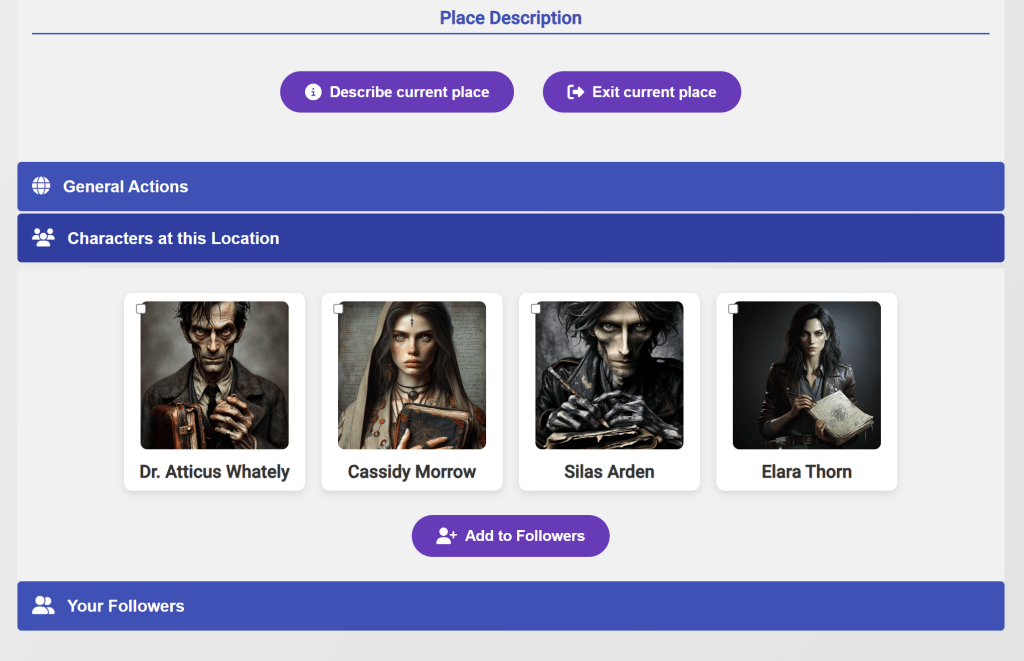Click Cassidy Morrow's portrait image

tap(412, 376)
